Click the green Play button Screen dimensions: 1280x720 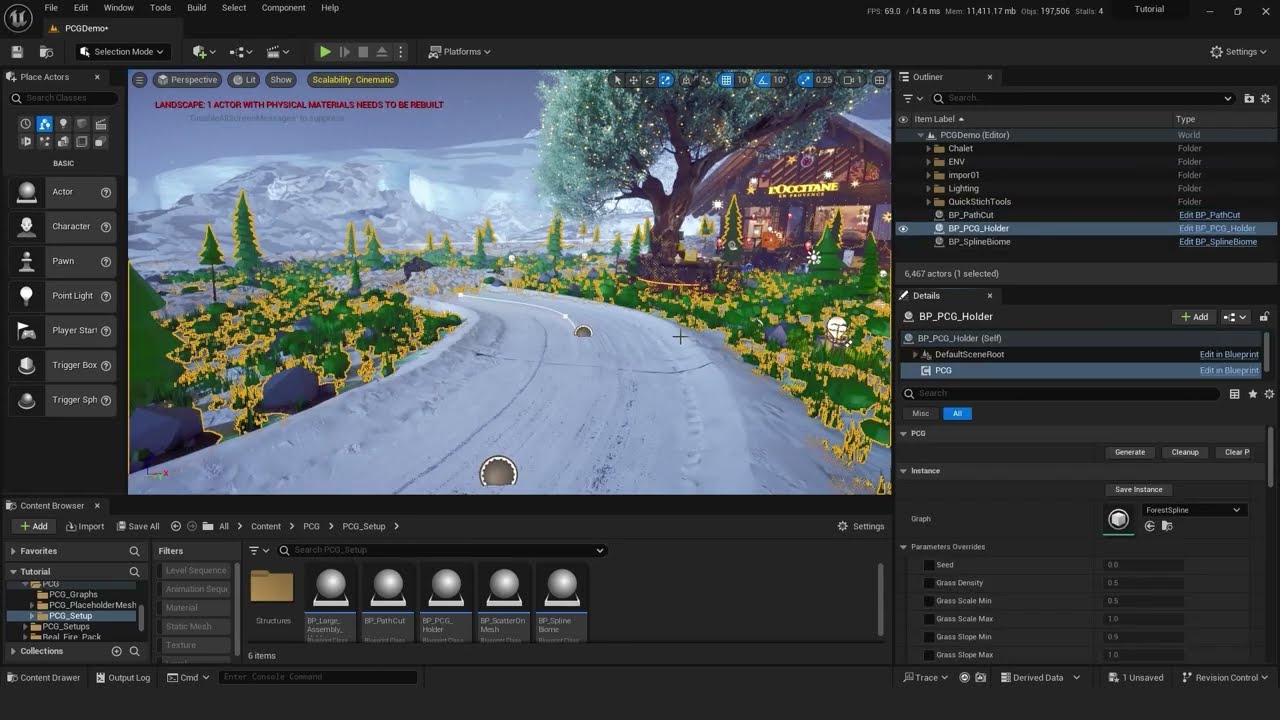click(325, 52)
